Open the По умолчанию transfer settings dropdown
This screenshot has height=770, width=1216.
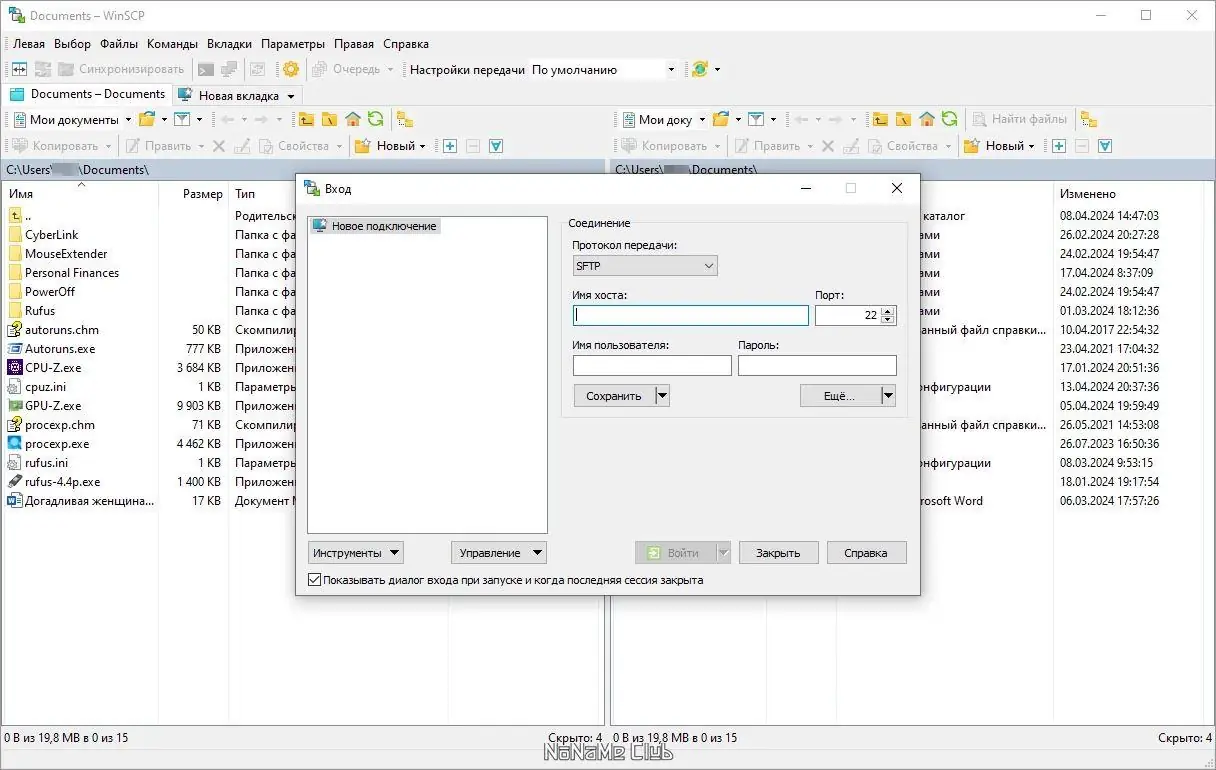tap(671, 70)
